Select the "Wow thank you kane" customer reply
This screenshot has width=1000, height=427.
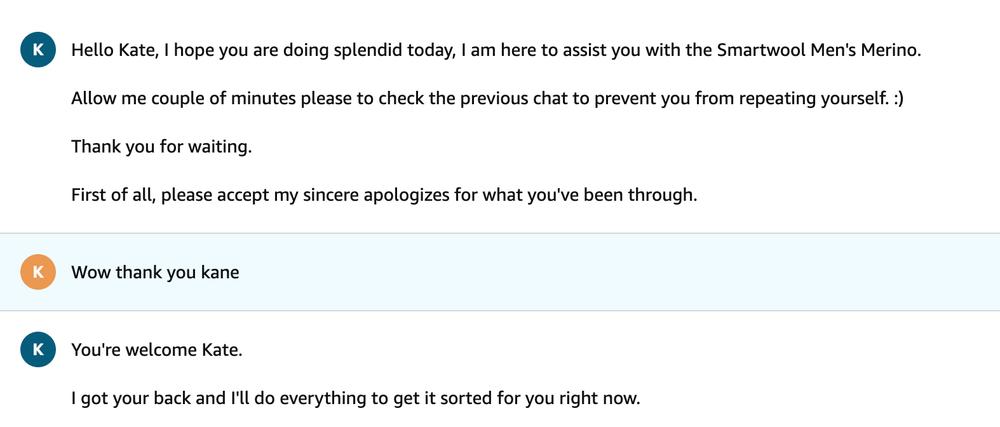point(155,272)
